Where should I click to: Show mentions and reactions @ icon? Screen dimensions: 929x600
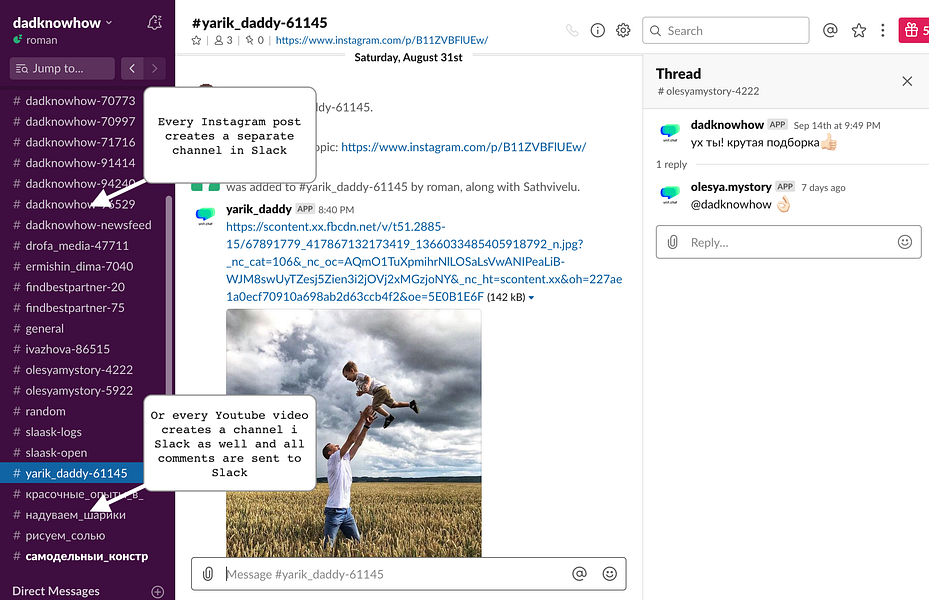[x=830, y=30]
